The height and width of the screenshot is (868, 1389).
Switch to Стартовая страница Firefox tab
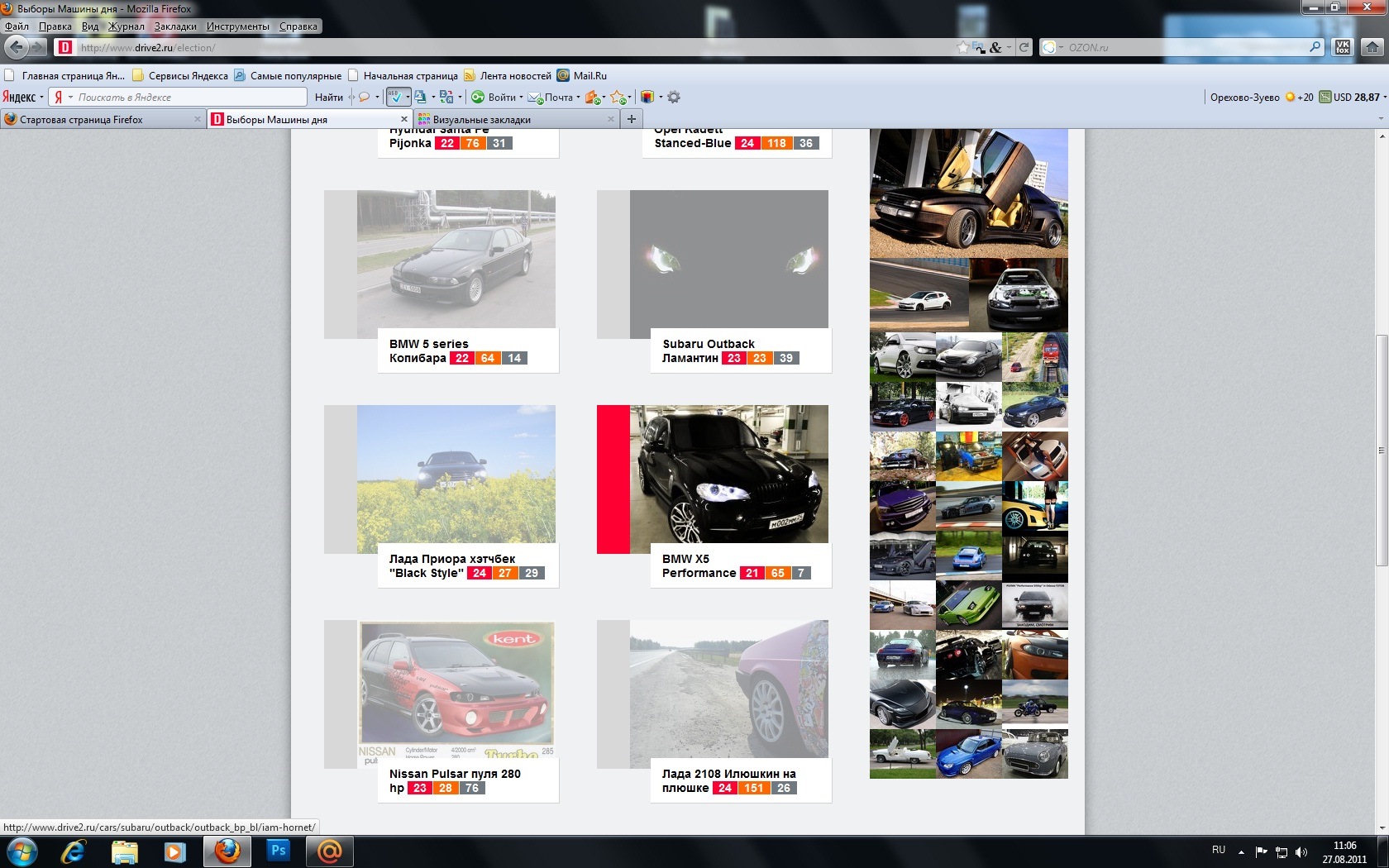103,119
